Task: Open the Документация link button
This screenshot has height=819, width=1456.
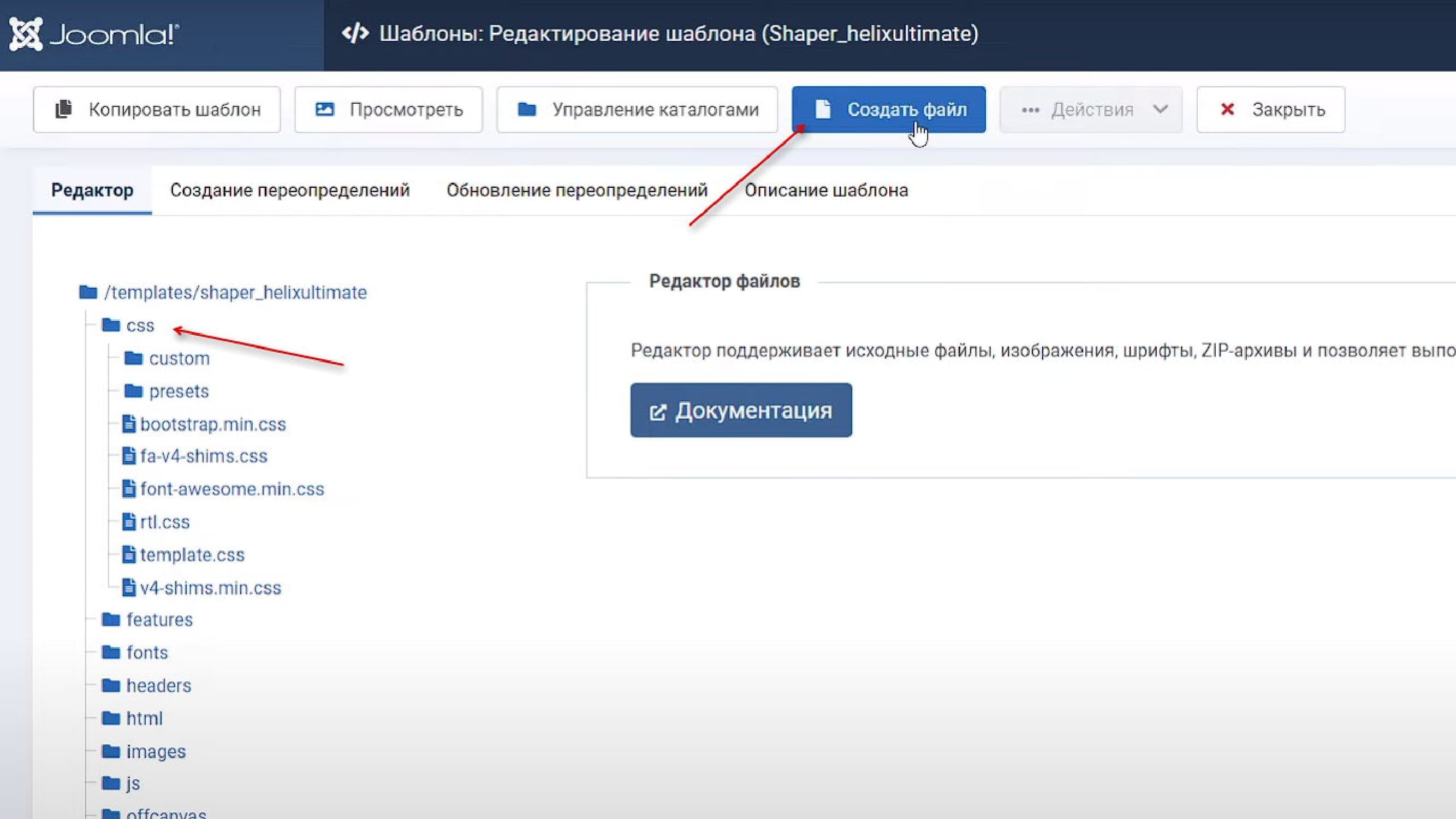Action: (741, 411)
